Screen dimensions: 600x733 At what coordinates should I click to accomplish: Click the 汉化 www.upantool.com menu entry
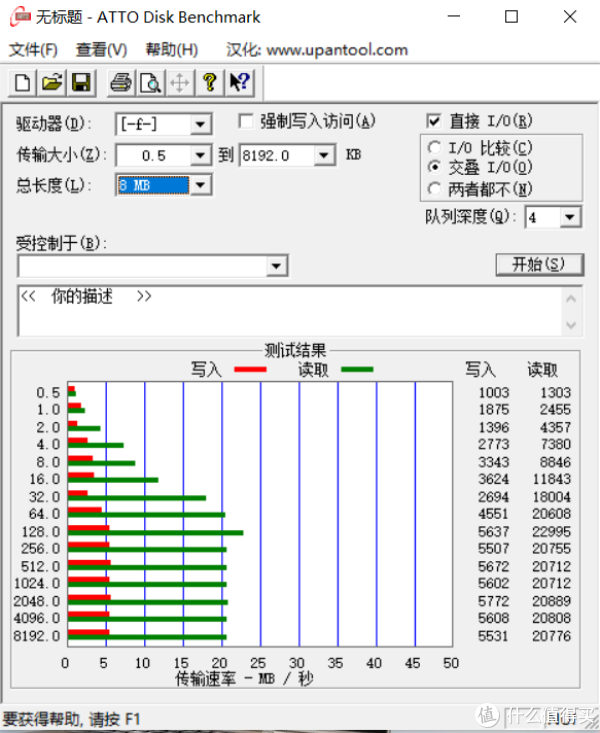point(317,50)
